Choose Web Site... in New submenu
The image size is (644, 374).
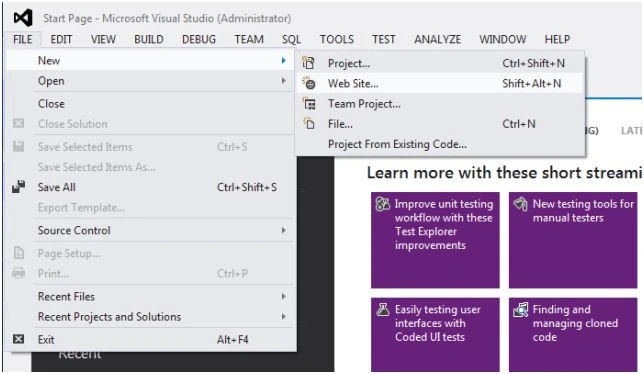click(x=440, y=83)
